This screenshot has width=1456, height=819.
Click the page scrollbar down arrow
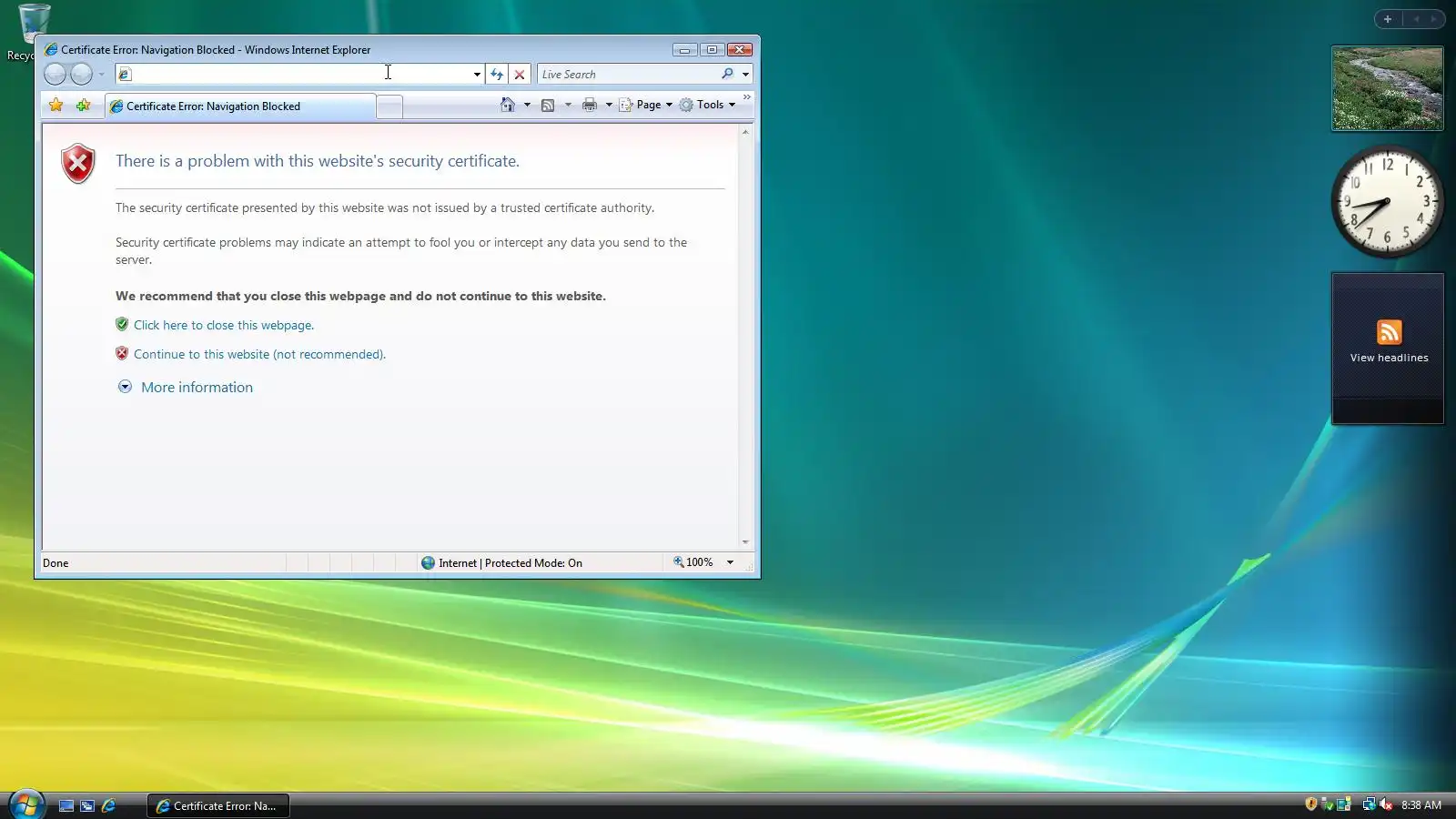tap(745, 542)
